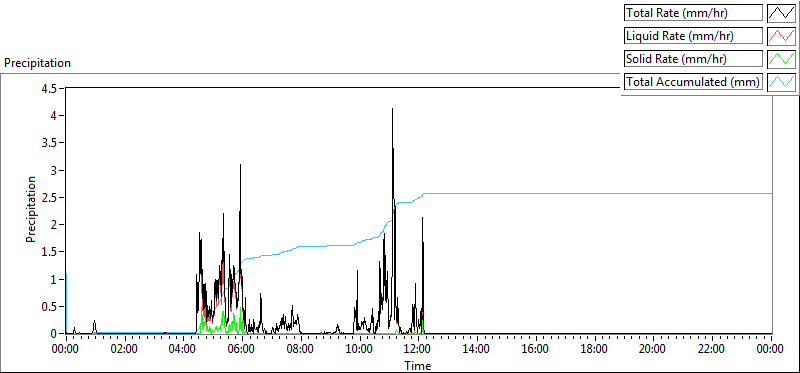Click the 00:00 start time axis marker

tap(66, 350)
